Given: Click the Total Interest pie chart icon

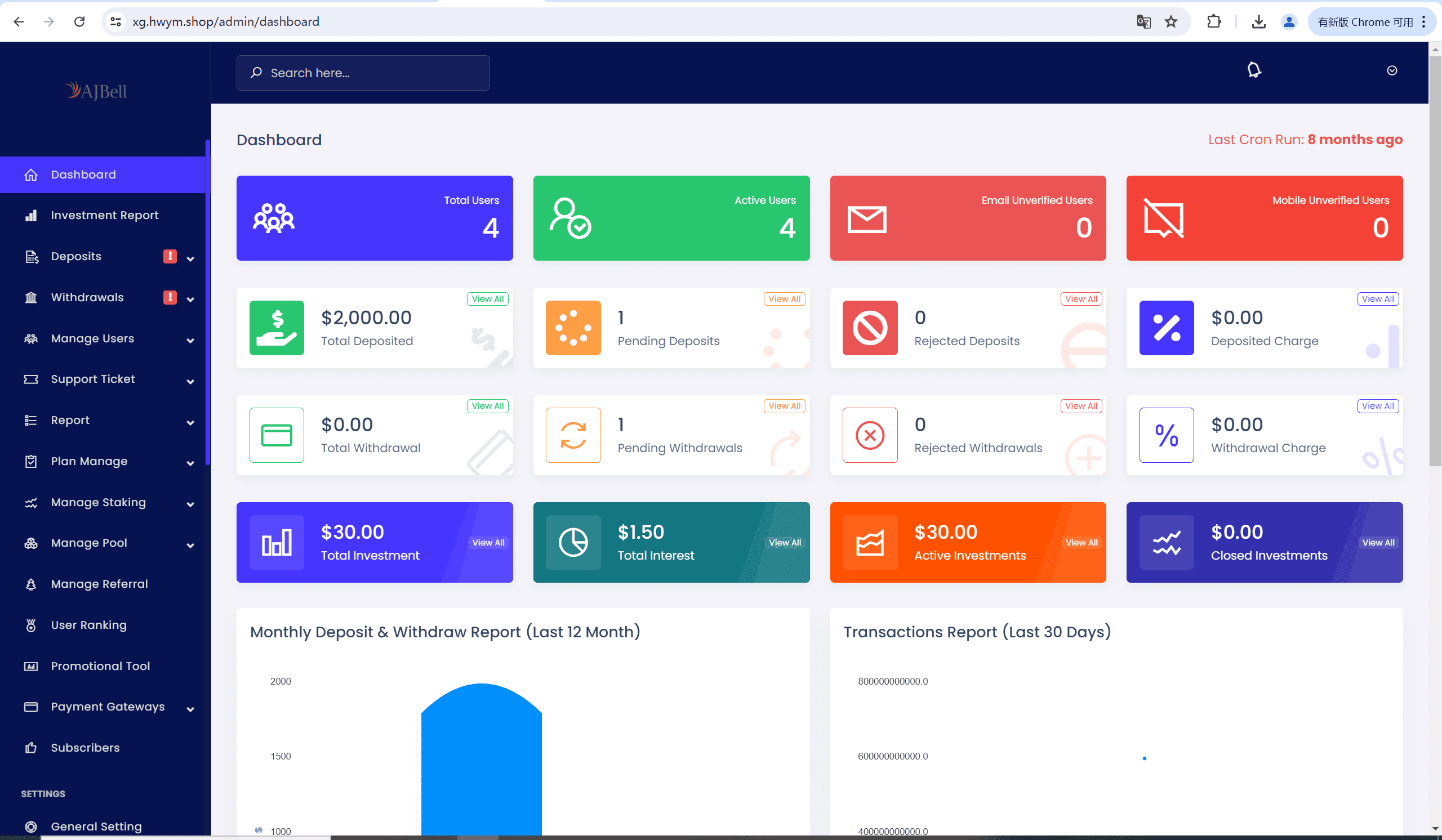Looking at the screenshot, I should point(573,542).
